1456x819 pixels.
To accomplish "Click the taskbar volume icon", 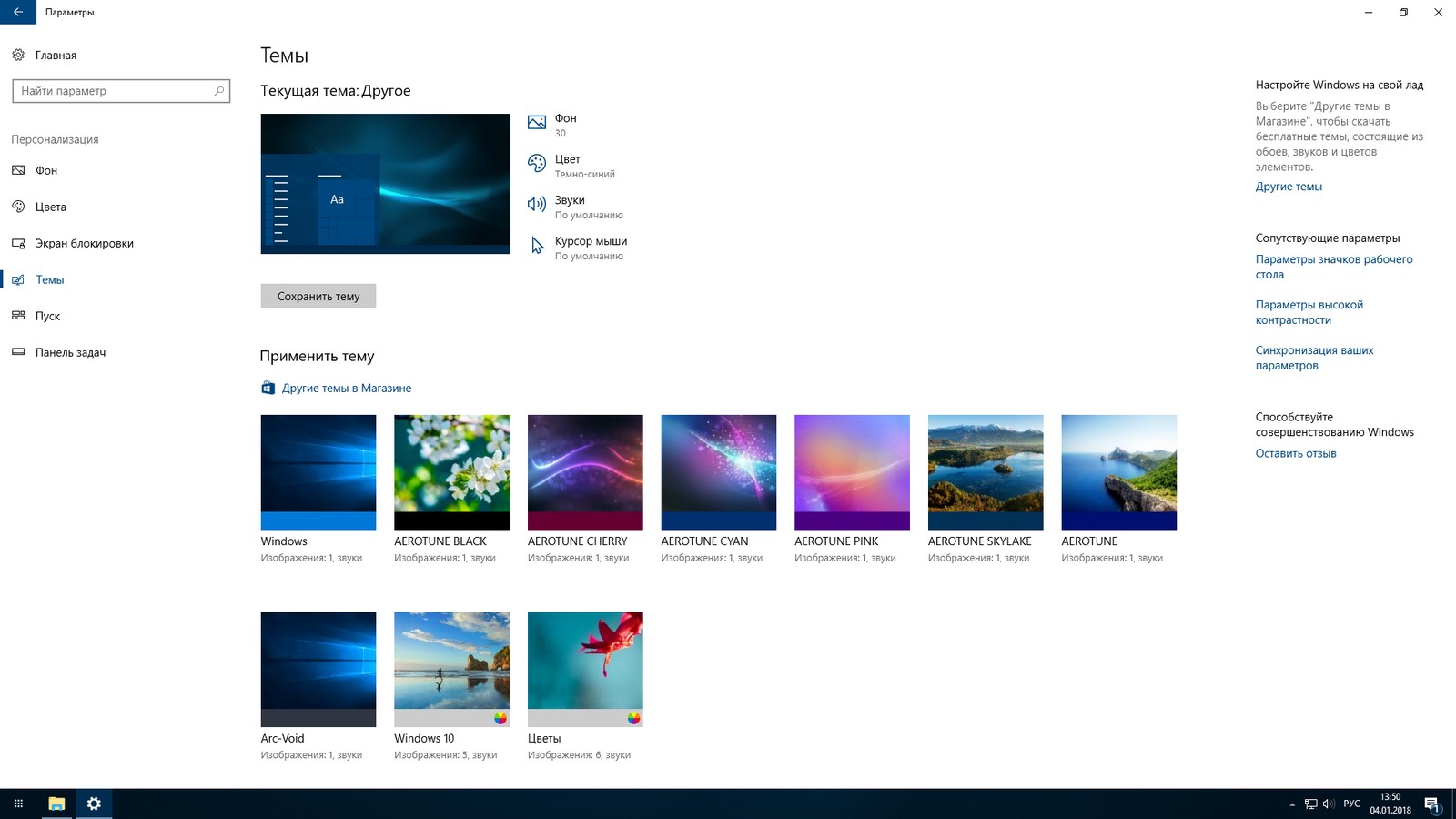I will 1329,804.
